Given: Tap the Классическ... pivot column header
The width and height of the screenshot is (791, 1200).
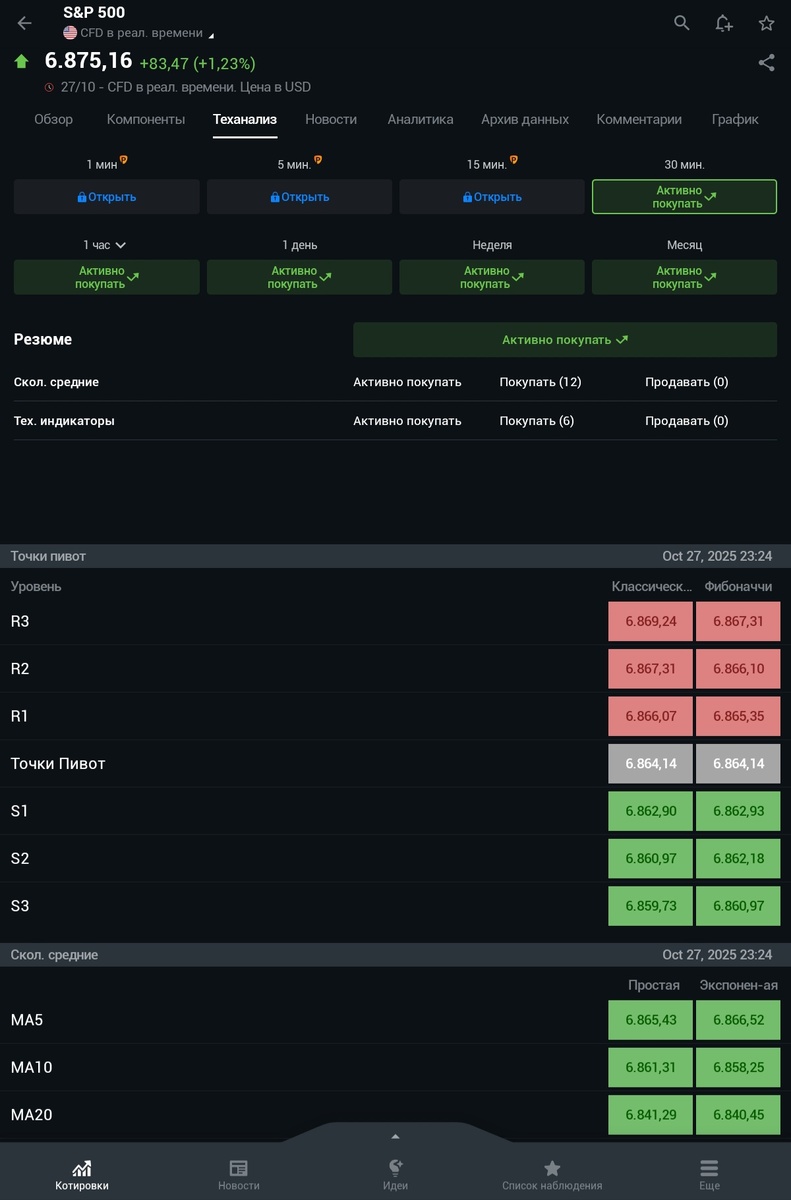Looking at the screenshot, I should [652, 586].
